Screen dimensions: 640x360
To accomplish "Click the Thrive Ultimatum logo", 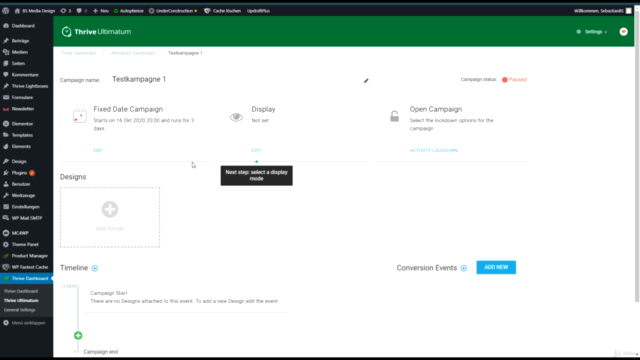I will (x=96, y=31).
